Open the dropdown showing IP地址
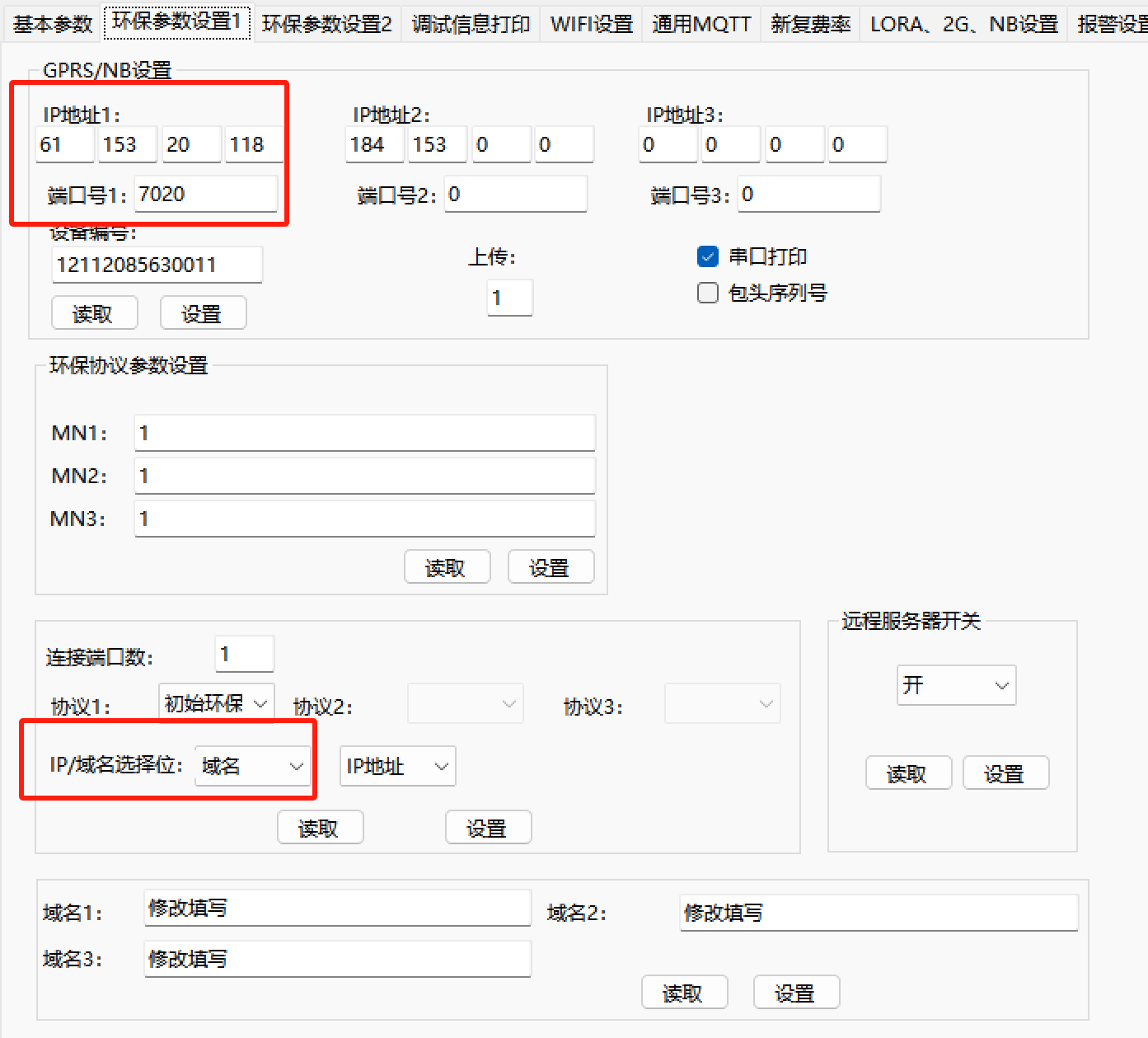The width and height of the screenshot is (1148, 1038). coord(397,766)
